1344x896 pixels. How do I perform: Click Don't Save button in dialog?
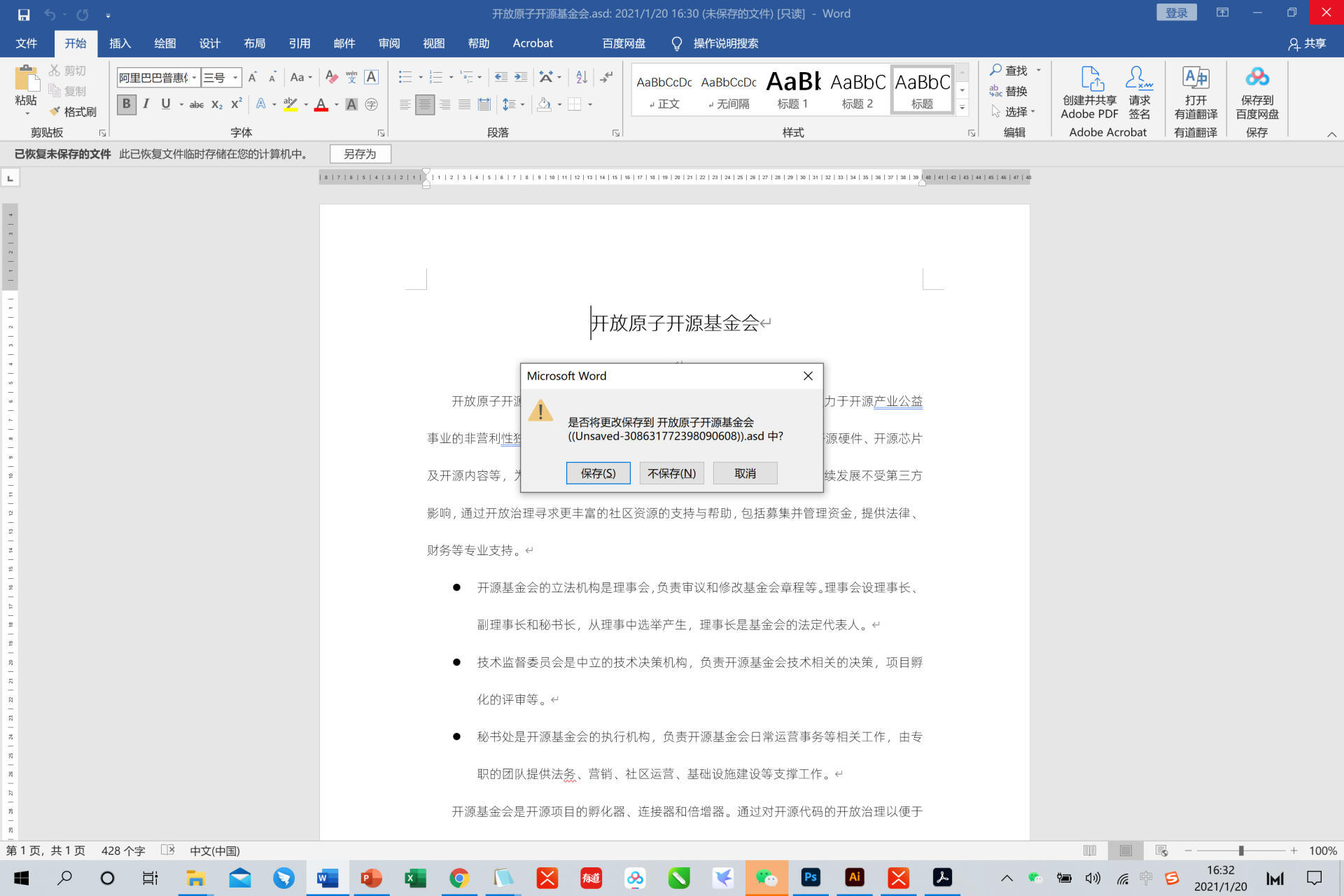671,473
